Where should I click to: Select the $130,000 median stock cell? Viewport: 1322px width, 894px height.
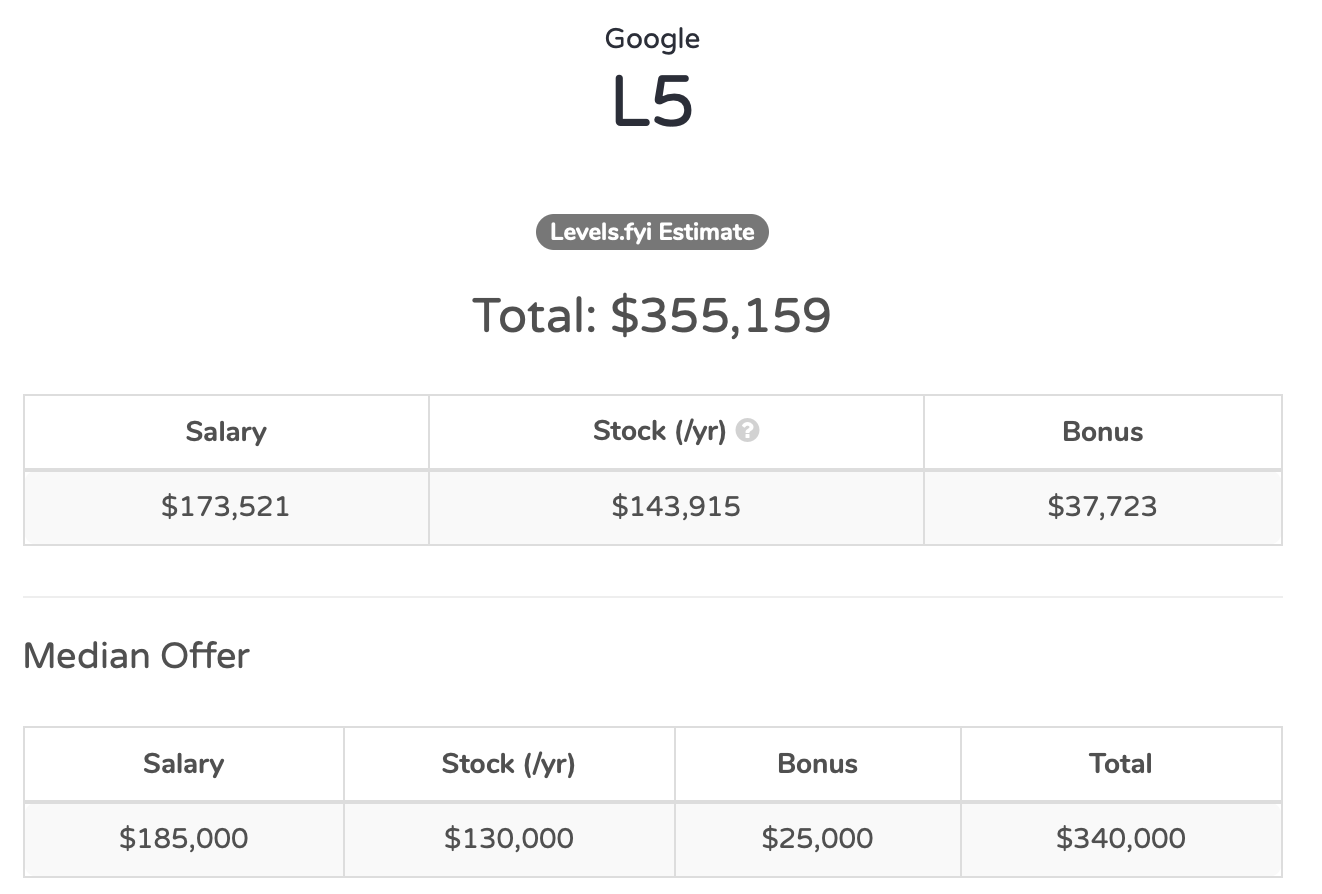tap(508, 838)
